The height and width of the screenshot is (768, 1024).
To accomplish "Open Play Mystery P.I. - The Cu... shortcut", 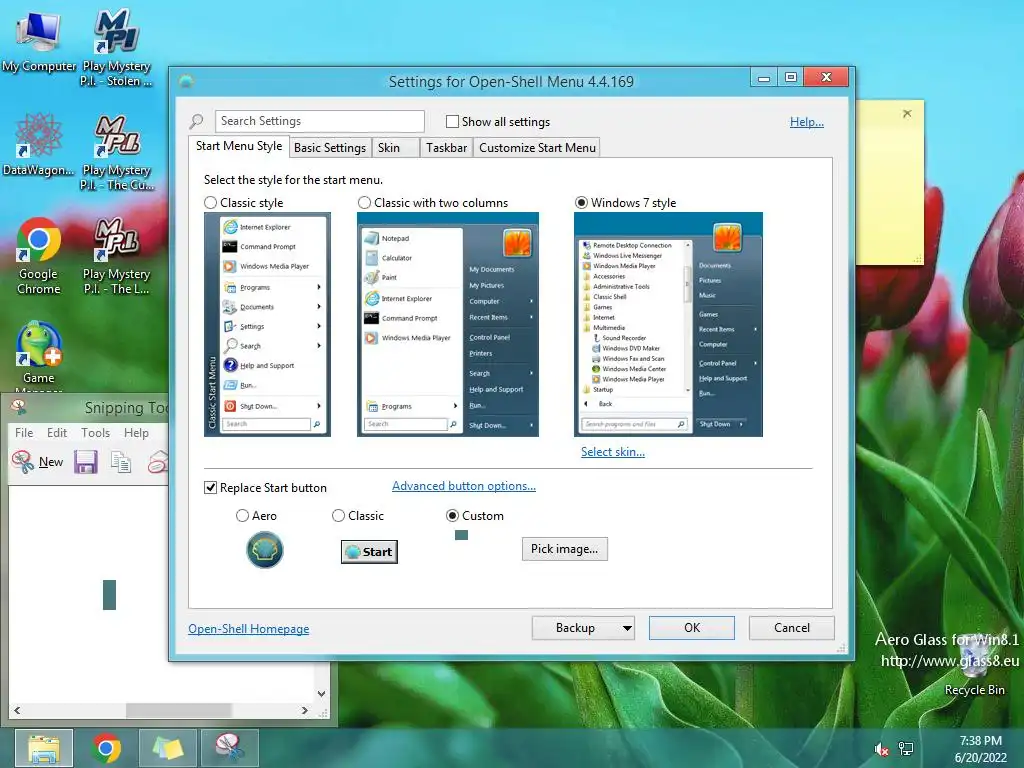I will pos(117,153).
